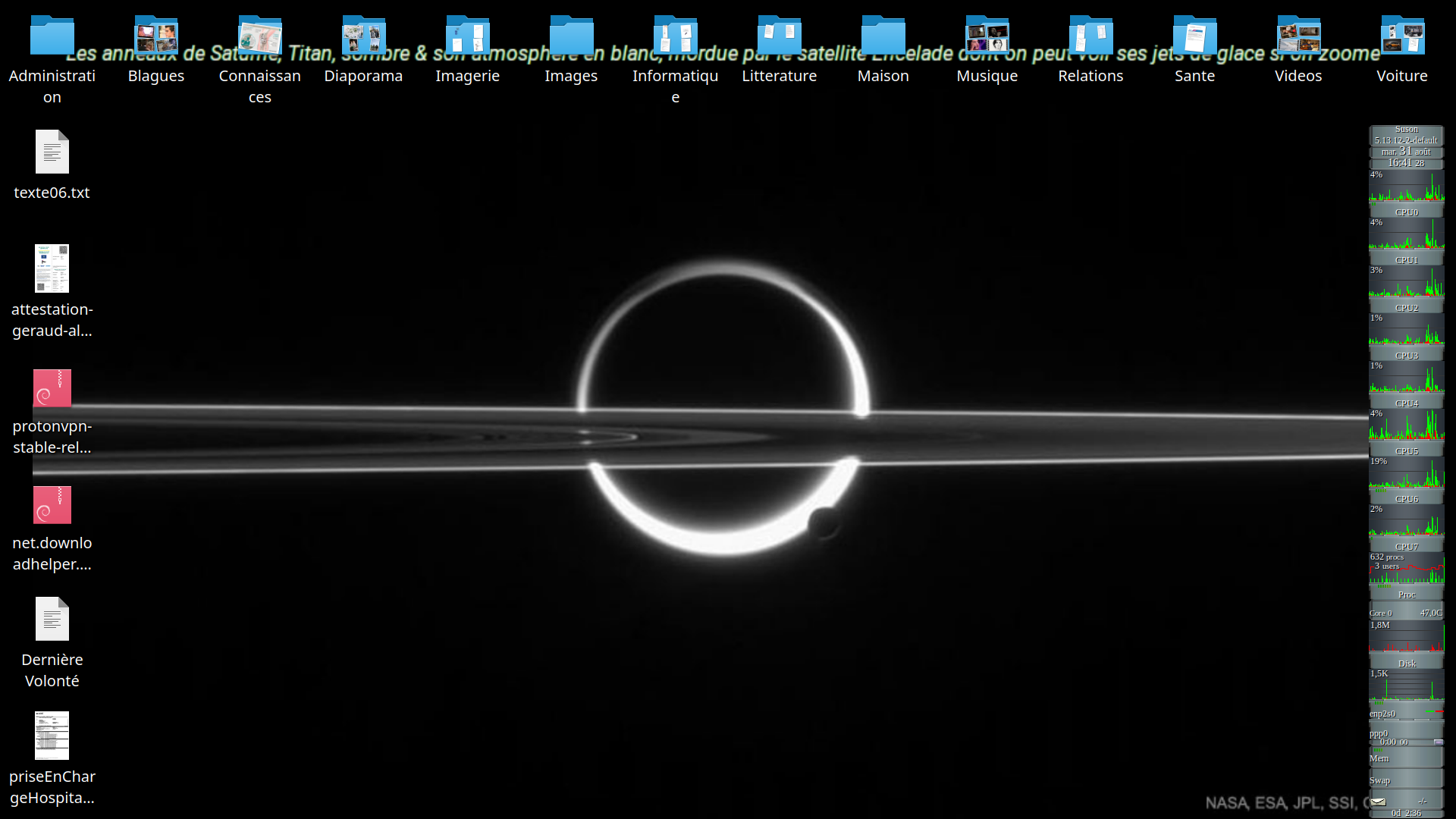
Task: Click the CPU0 chart label
Action: (1407, 212)
